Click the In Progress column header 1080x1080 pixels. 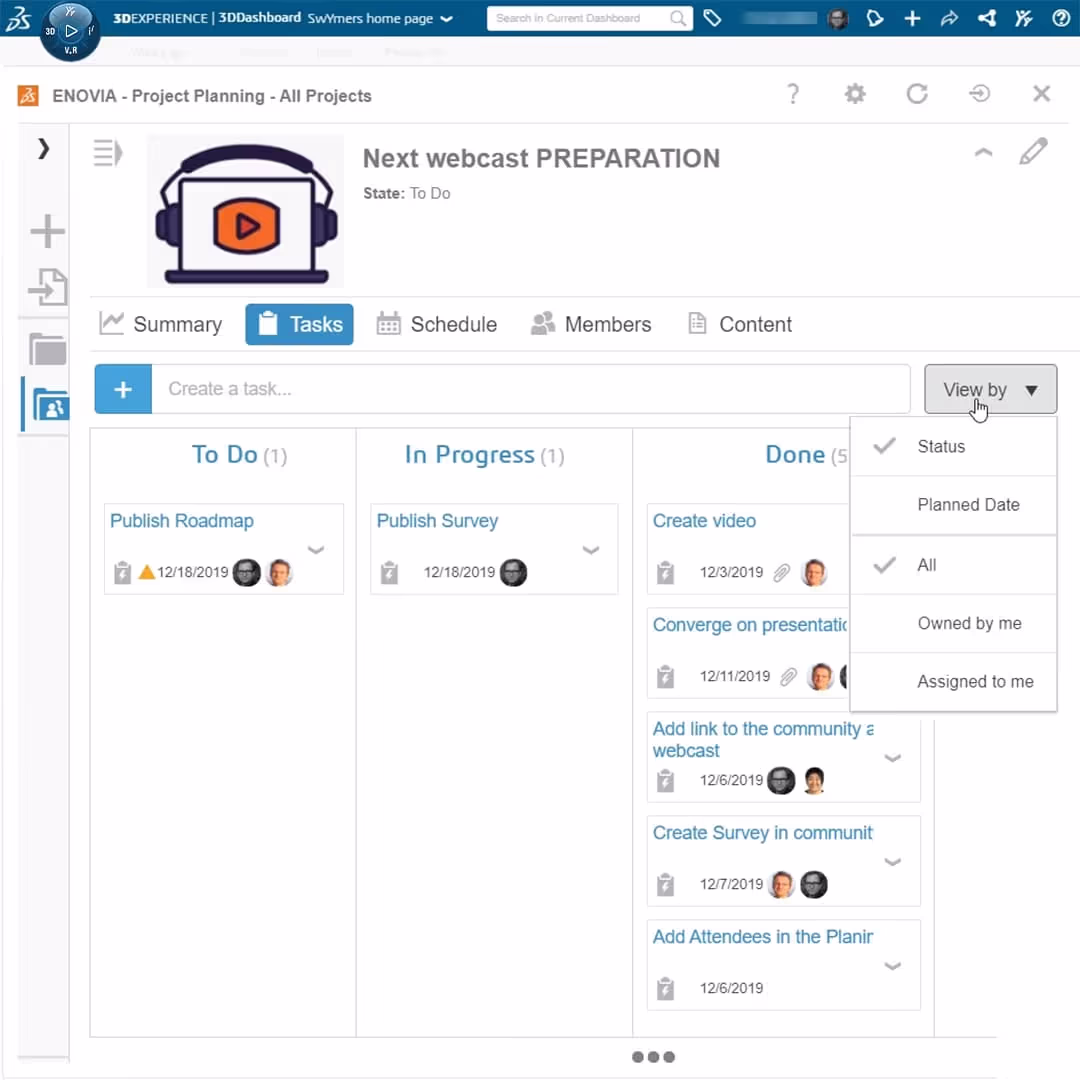tap(484, 455)
